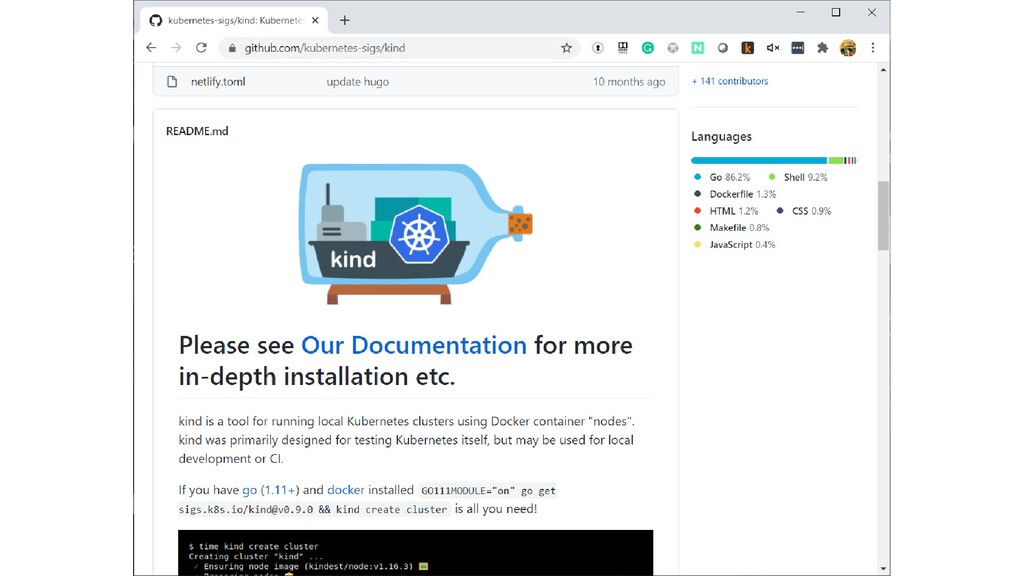
Task: Click the browser forward arrow
Action: point(176,48)
